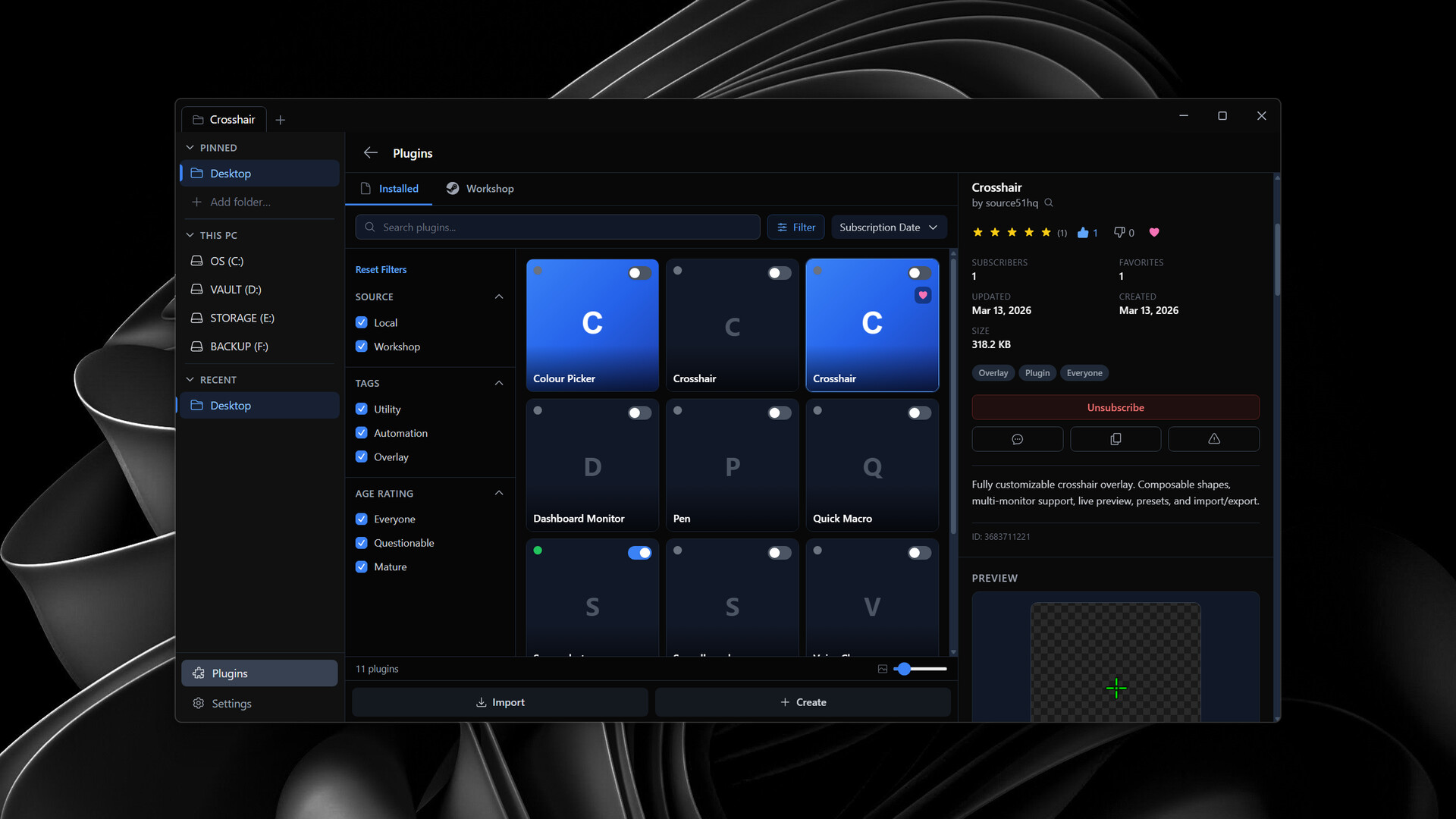Uncheck the Mature age rating checkbox
1456x819 pixels.
pos(362,566)
